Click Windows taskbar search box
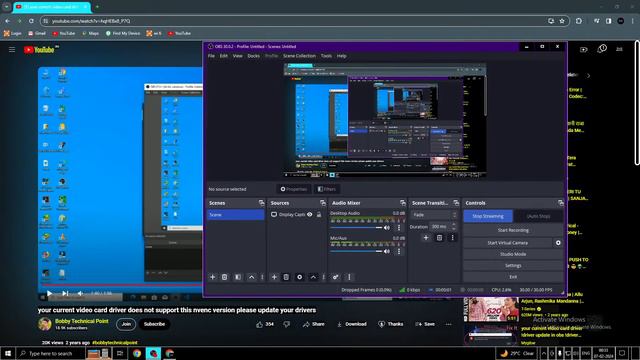The width and height of the screenshot is (640, 360). [x=51, y=353]
